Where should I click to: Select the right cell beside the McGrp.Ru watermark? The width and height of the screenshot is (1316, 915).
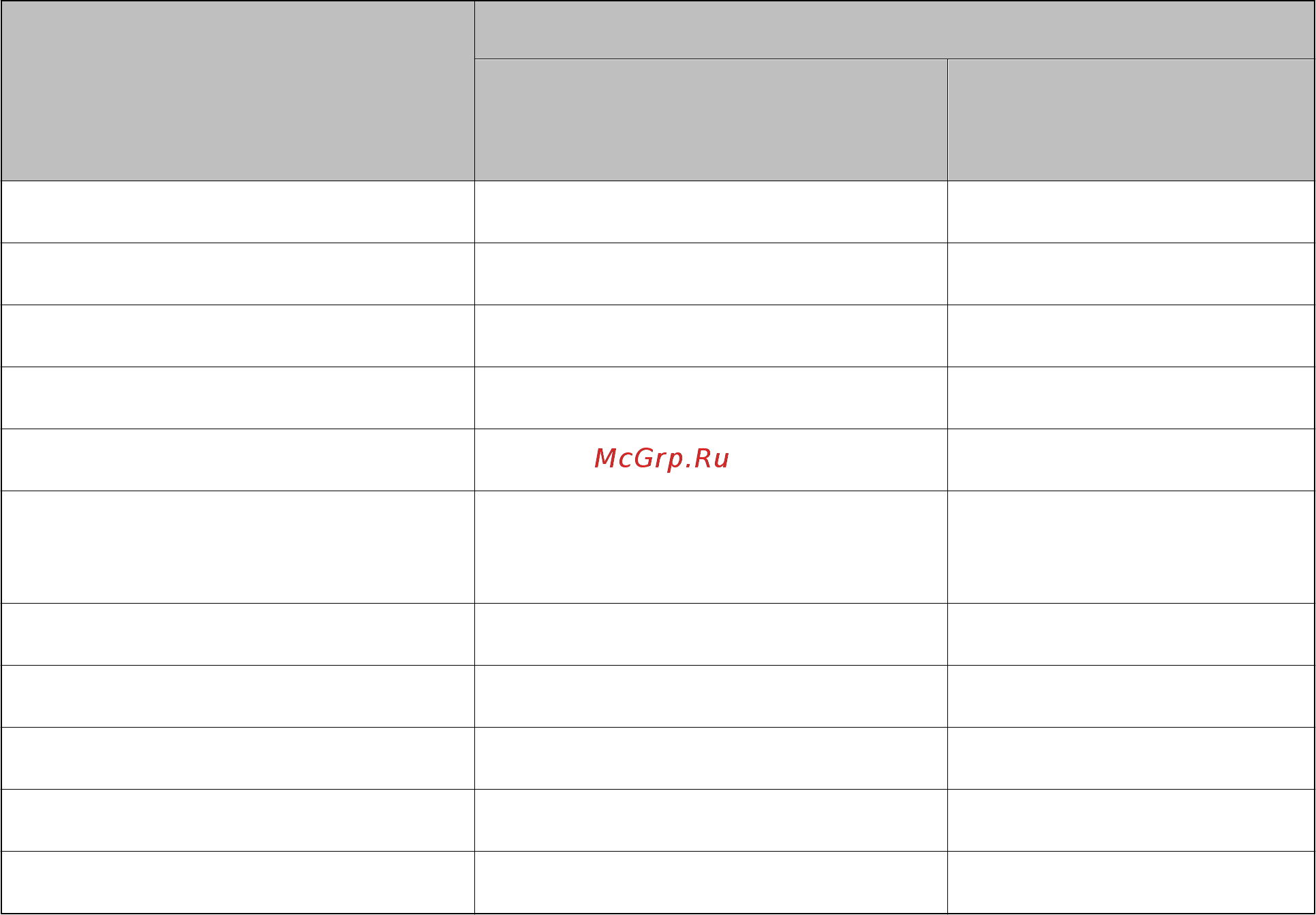tap(1131, 460)
